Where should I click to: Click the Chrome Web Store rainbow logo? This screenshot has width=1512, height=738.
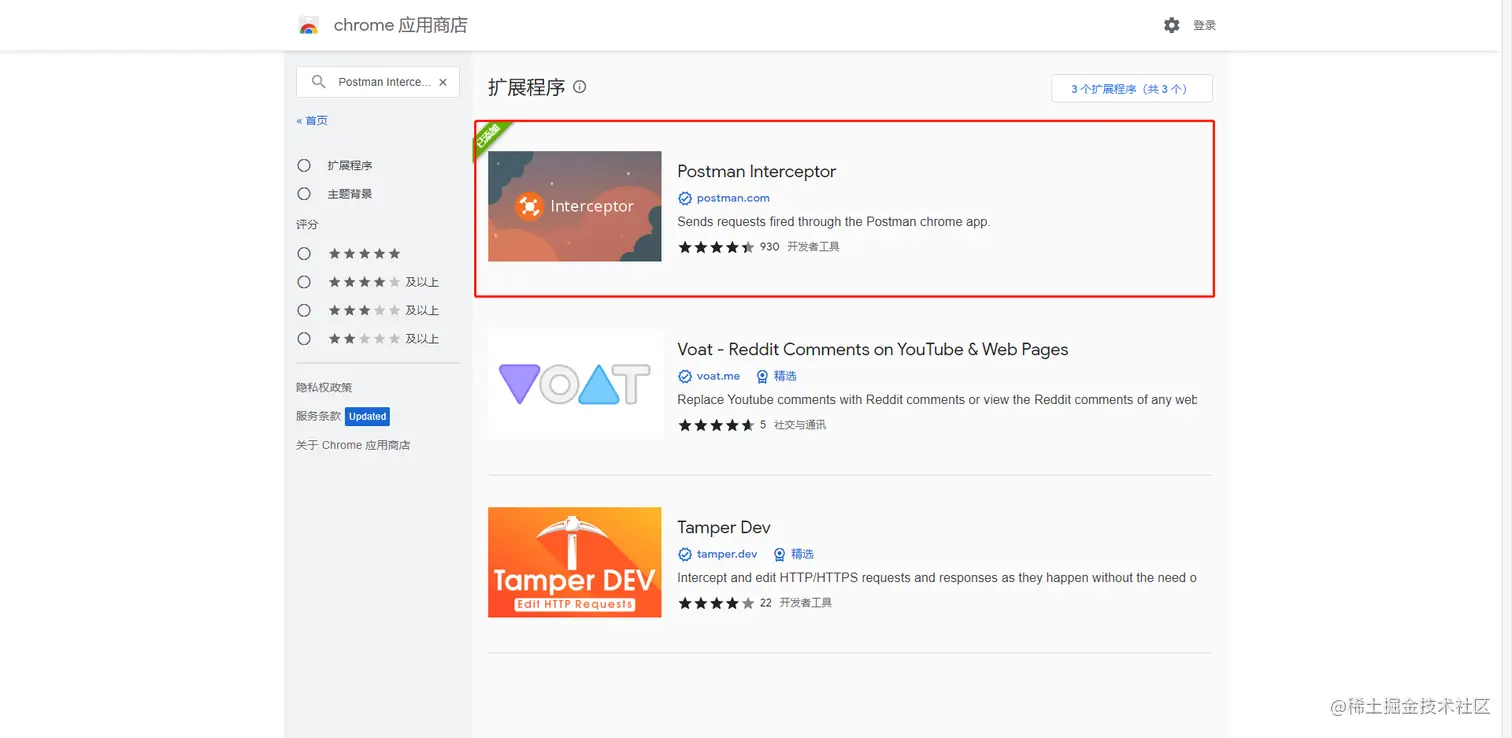point(309,26)
